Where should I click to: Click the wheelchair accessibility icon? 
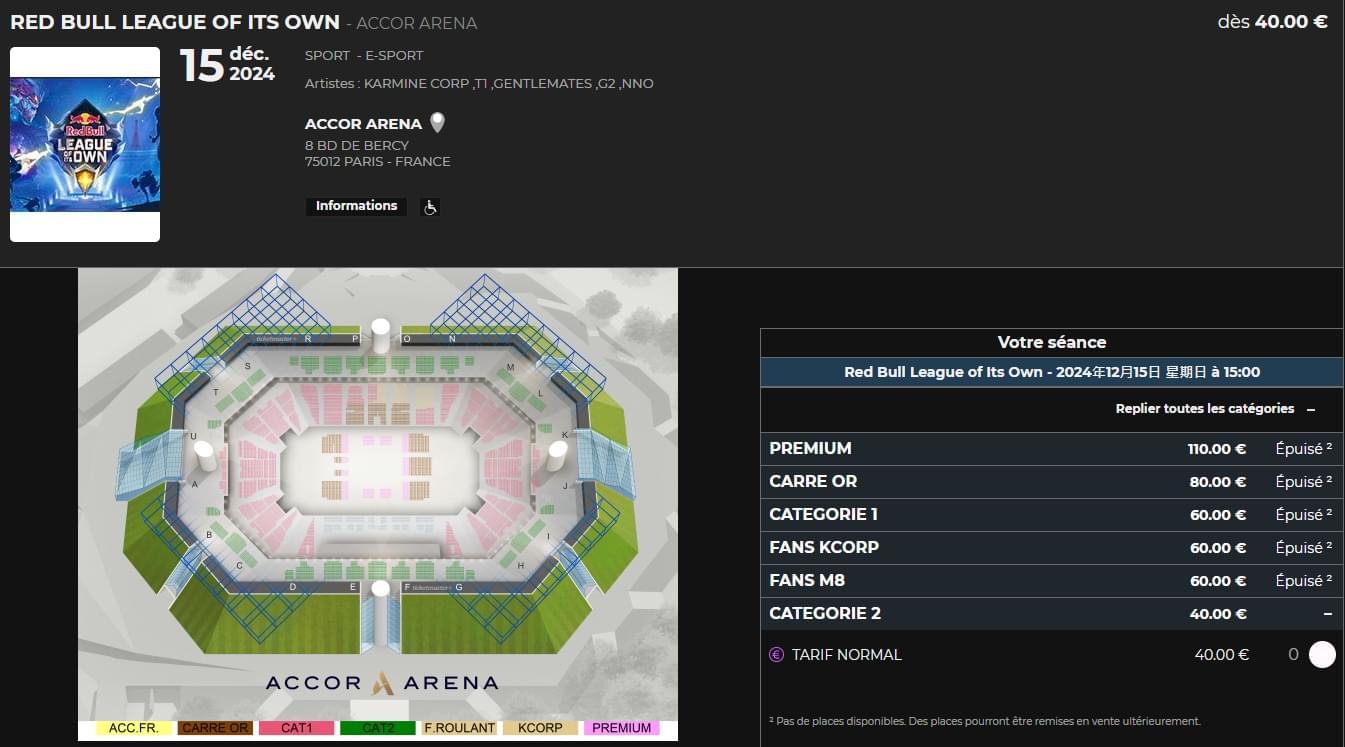431,207
